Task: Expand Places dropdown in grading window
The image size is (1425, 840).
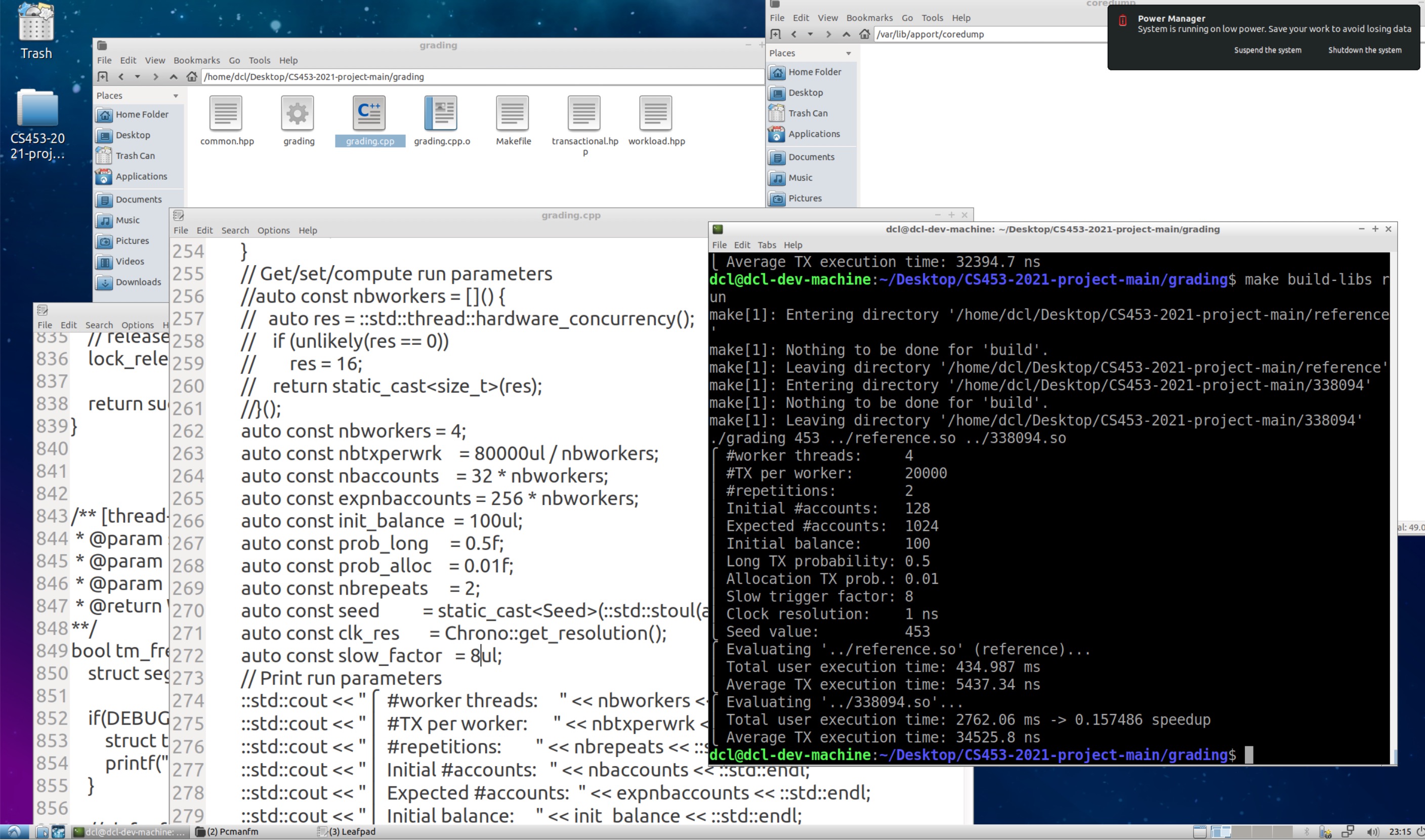Action: coord(176,96)
